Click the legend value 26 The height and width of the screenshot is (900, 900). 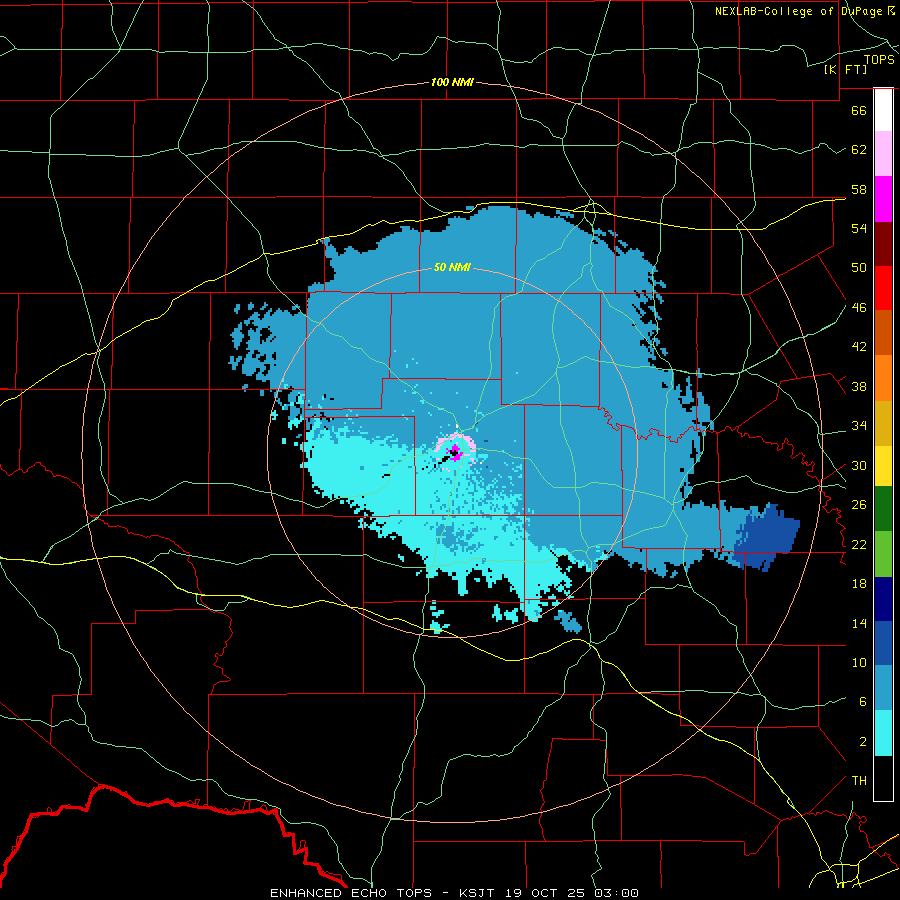[859, 505]
